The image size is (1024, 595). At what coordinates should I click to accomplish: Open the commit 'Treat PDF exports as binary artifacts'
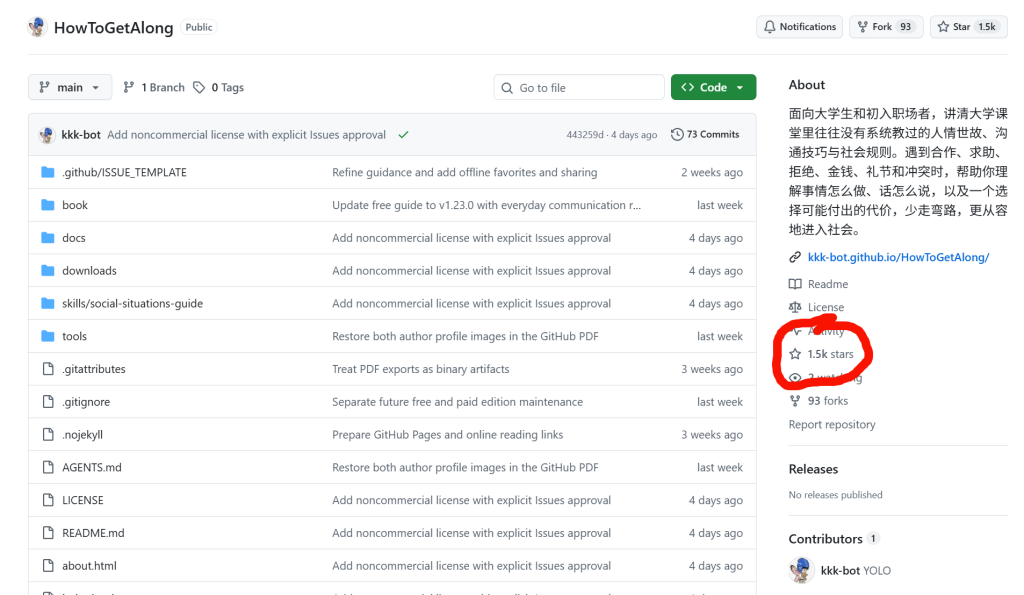tap(421, 369)
